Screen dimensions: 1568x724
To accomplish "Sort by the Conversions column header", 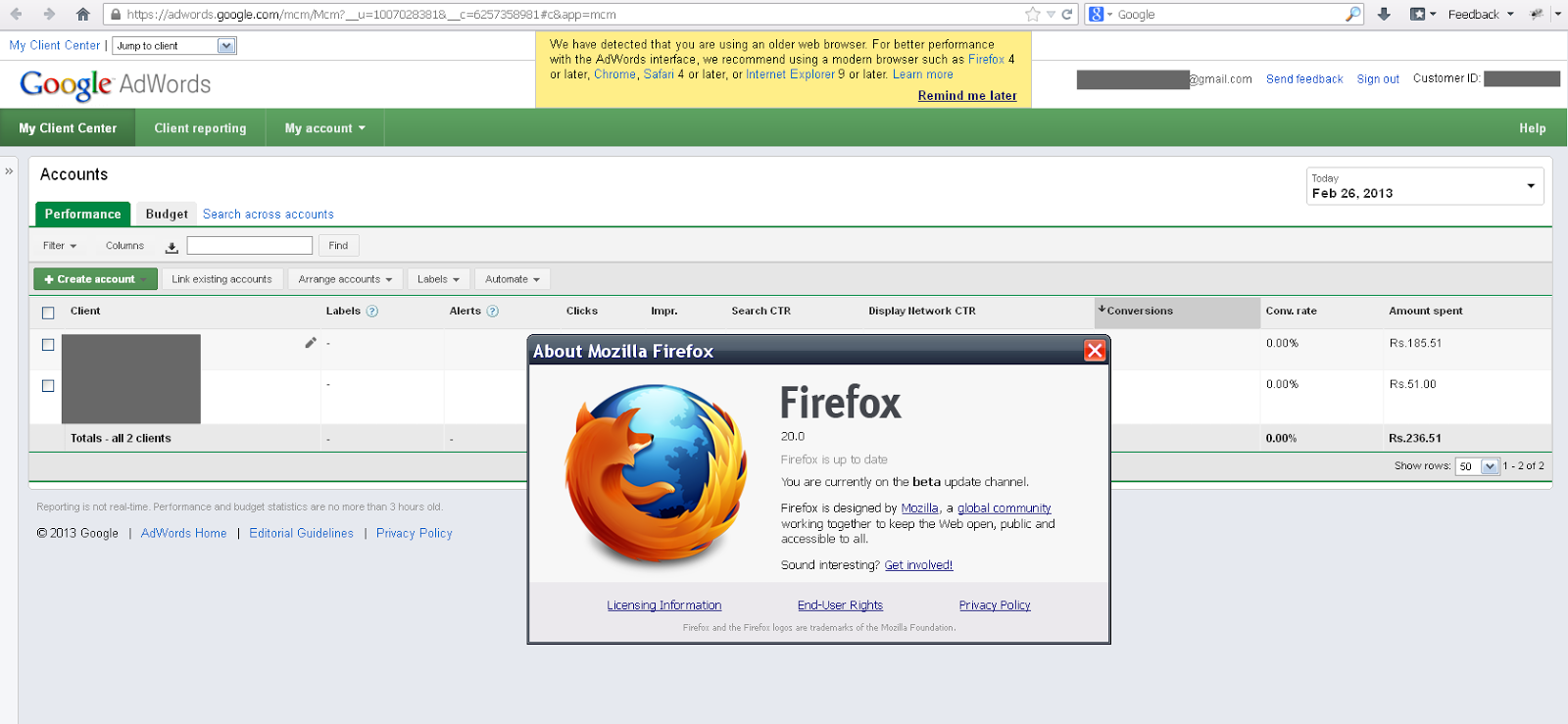I will click(1177, 312).
